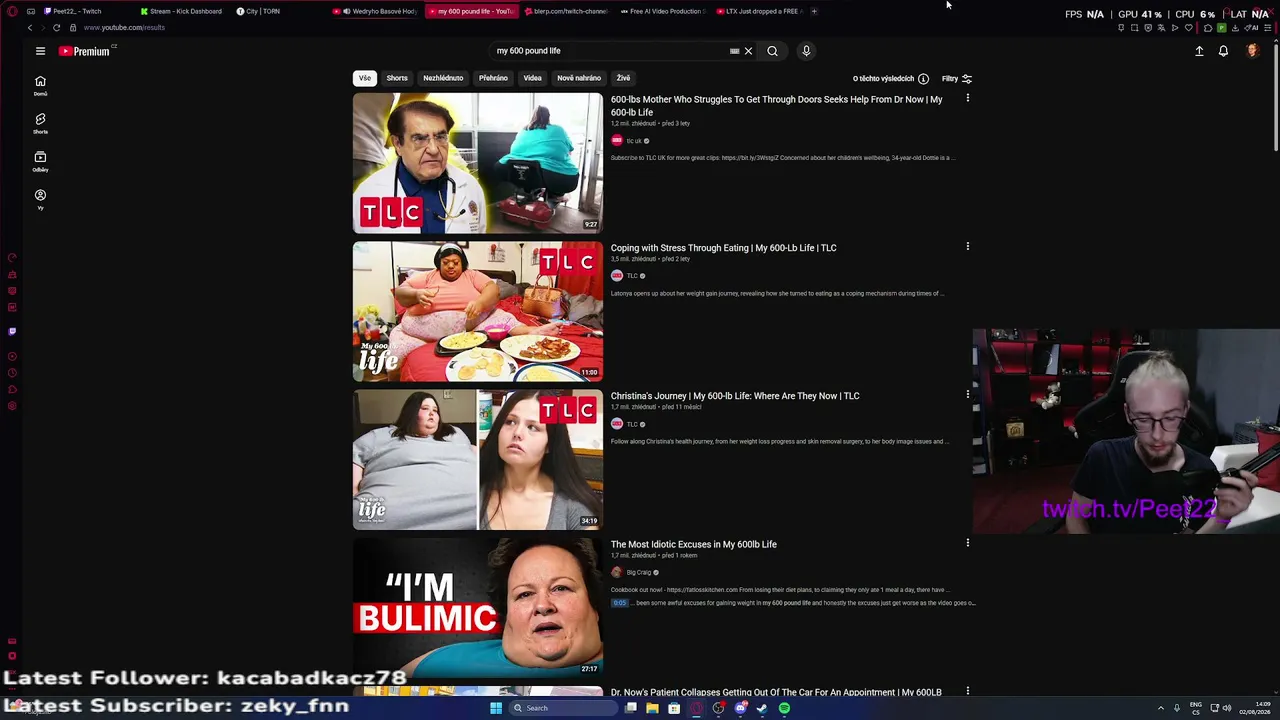Open the taskbar clock and date
The height and width of the screenshot is (720, 1280).
coord(1254,708)
